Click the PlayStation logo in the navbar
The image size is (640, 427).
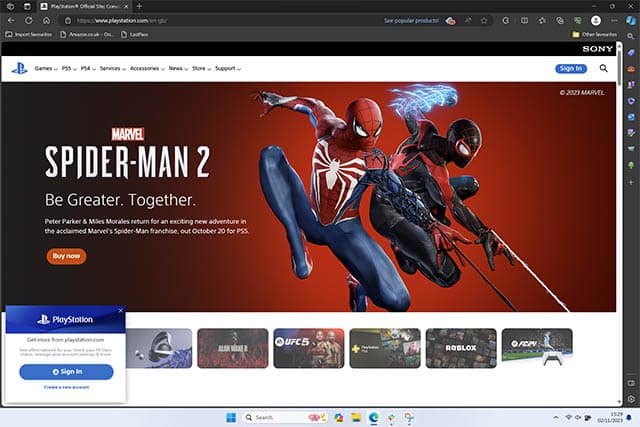(x=19, y=68)
